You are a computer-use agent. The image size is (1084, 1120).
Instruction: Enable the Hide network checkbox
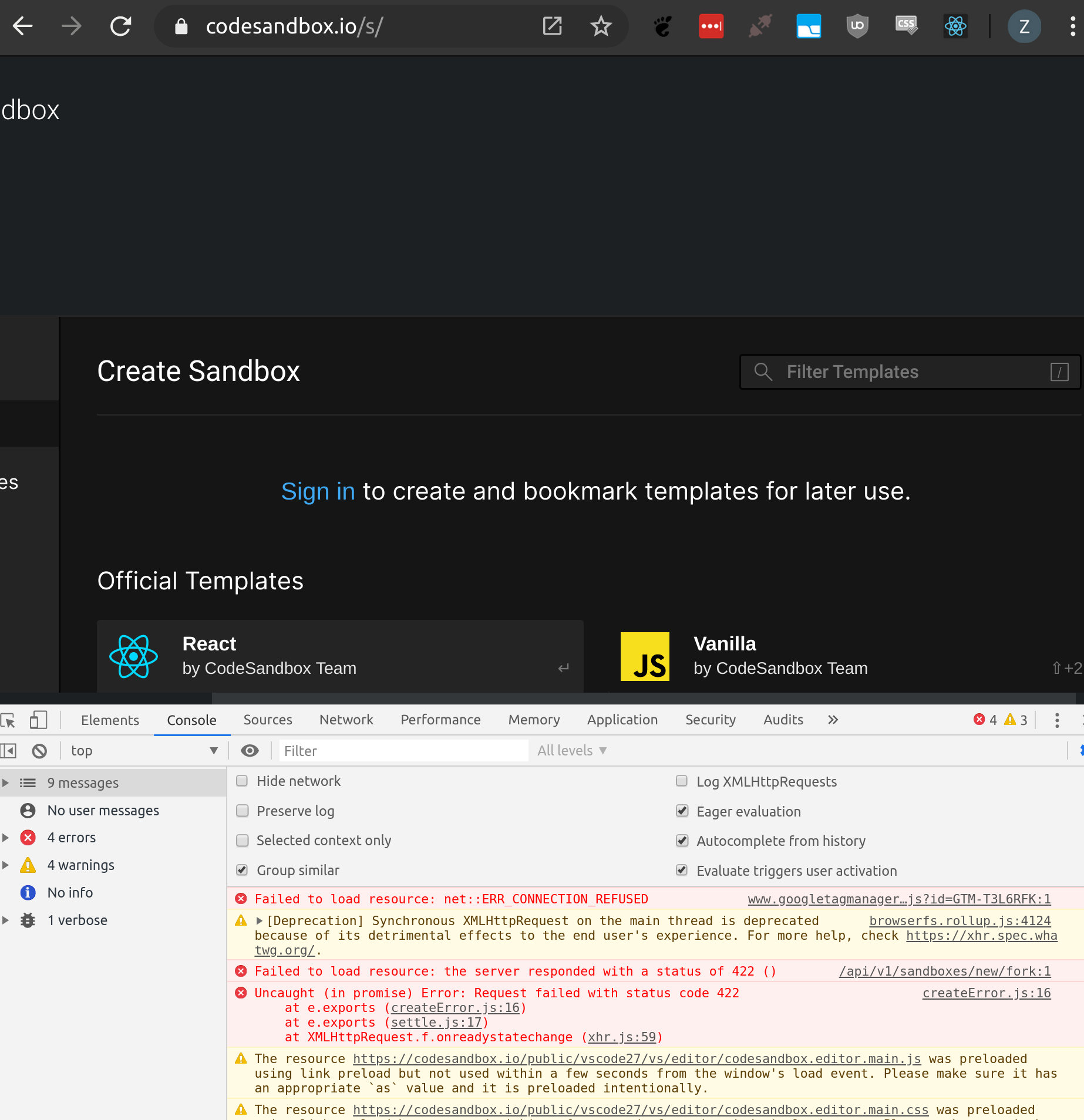click(242, 781)
